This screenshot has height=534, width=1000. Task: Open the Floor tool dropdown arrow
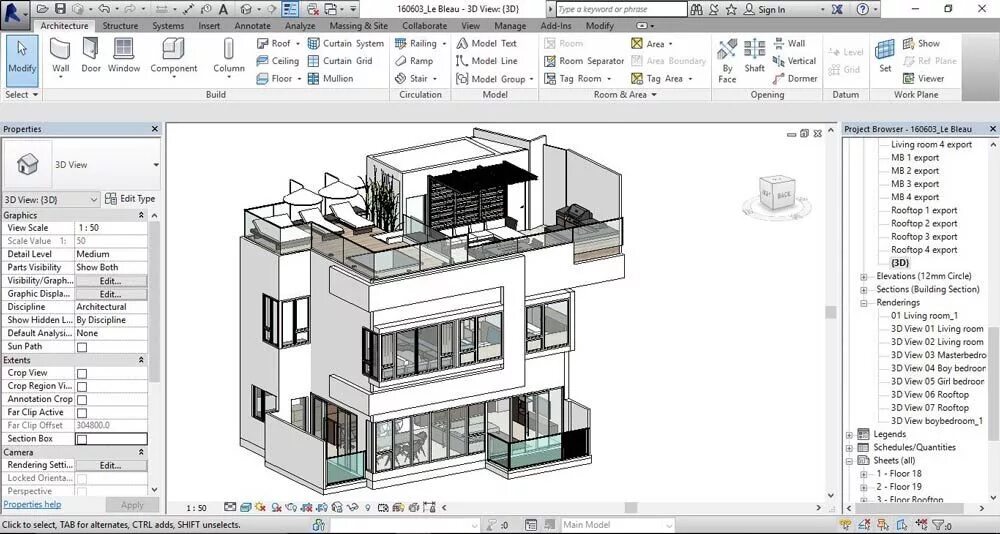[299, 78]
